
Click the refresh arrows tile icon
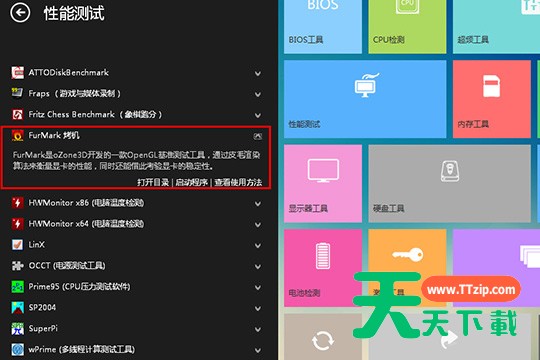[323, 340]
